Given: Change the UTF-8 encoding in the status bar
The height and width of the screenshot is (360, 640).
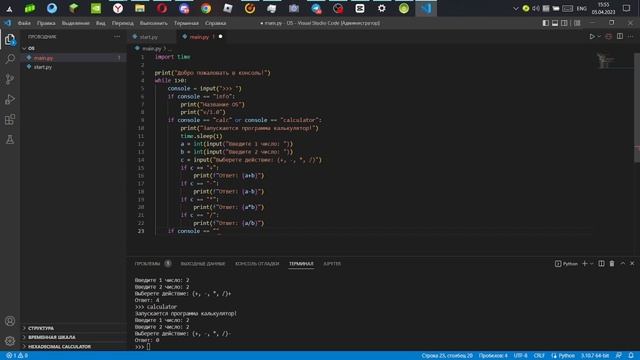Looking at the screenshot, I should 520,356.
